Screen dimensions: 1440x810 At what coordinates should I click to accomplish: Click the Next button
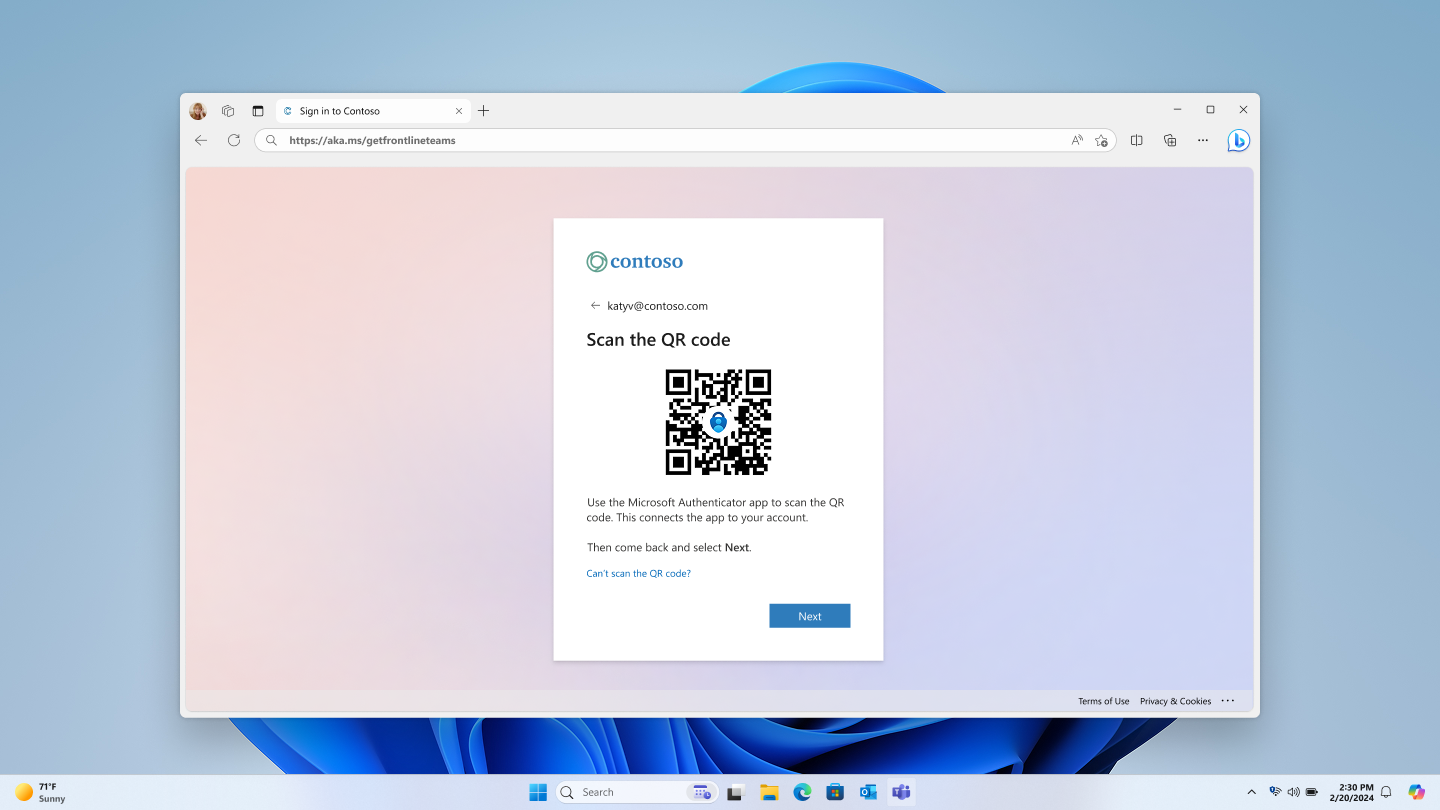[x=810, y=616]
